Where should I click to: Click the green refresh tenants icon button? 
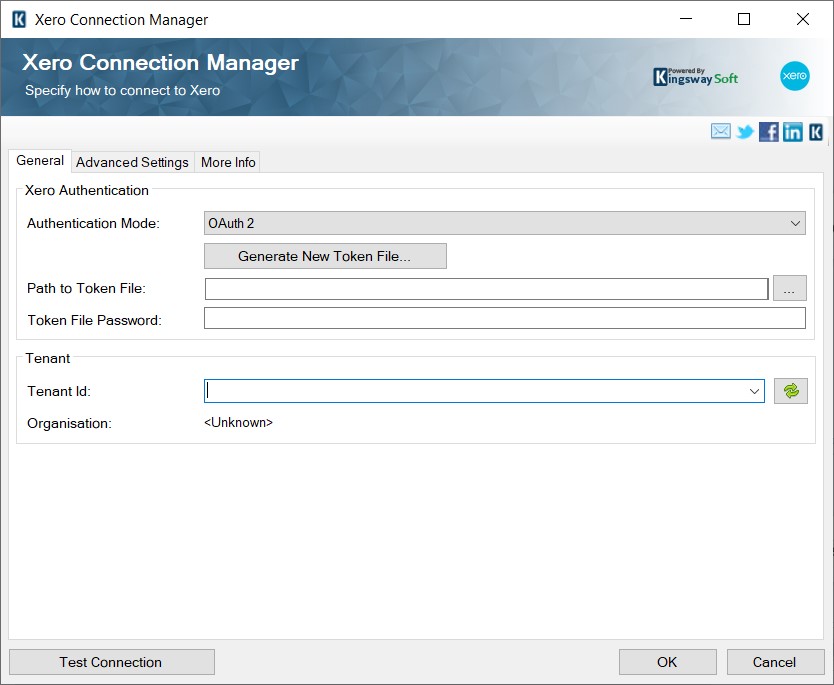(790, 391)
